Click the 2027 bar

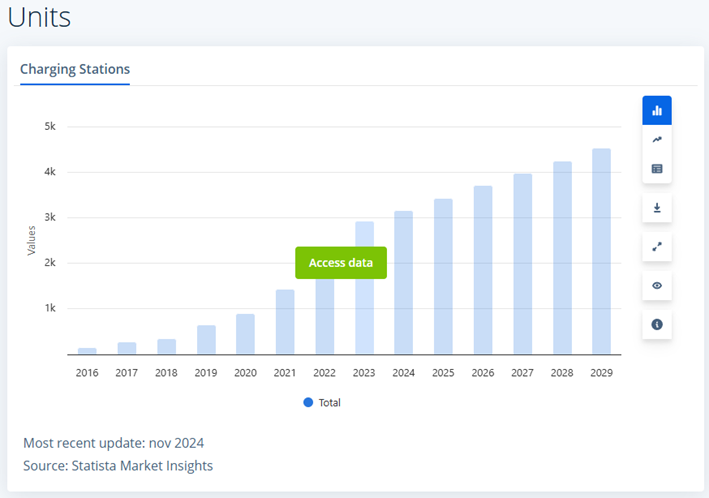[523, 264]
